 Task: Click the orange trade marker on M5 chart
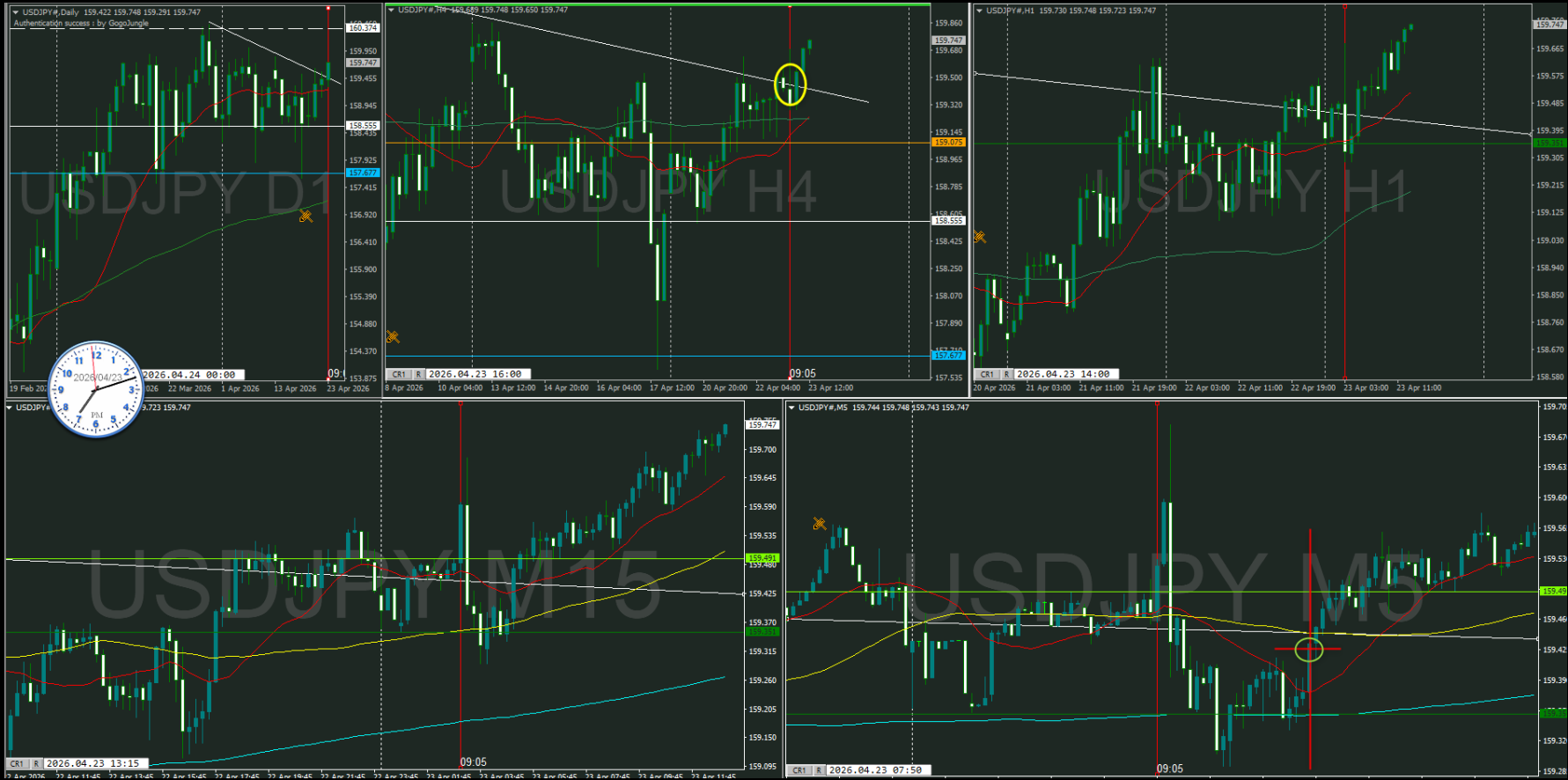coord(819,524)
